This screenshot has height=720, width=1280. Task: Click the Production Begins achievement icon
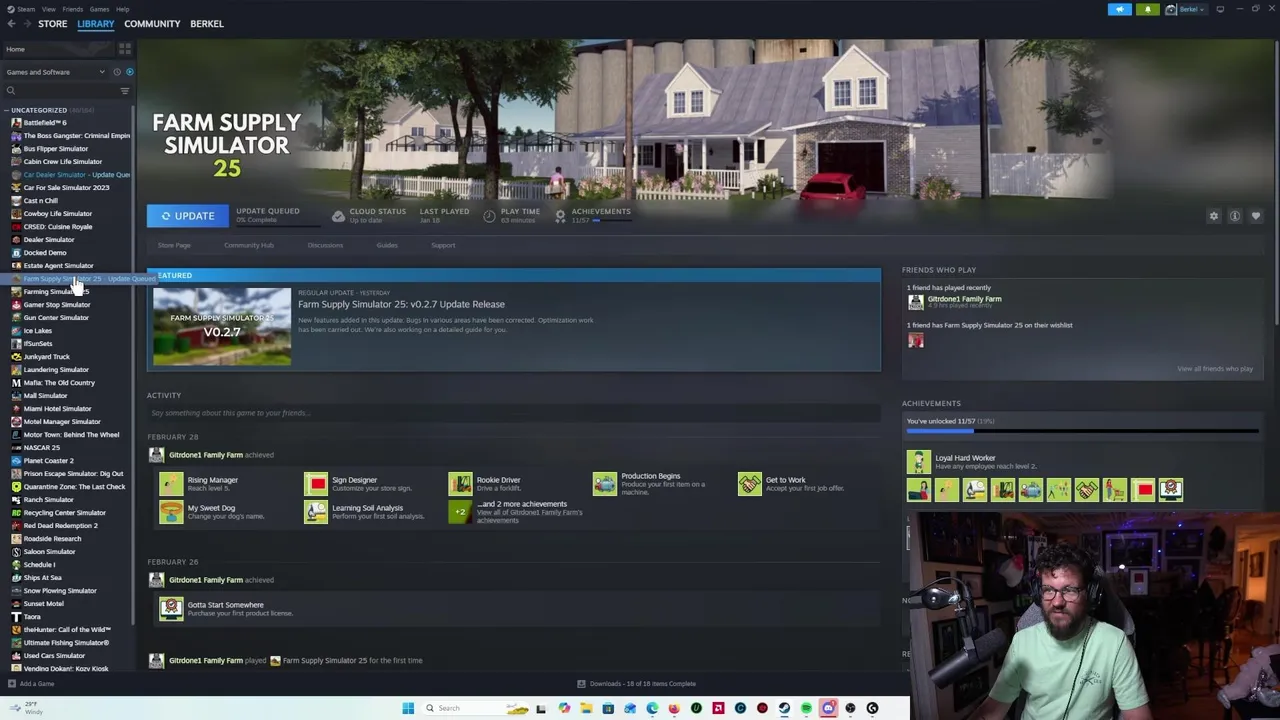(605, 484)
